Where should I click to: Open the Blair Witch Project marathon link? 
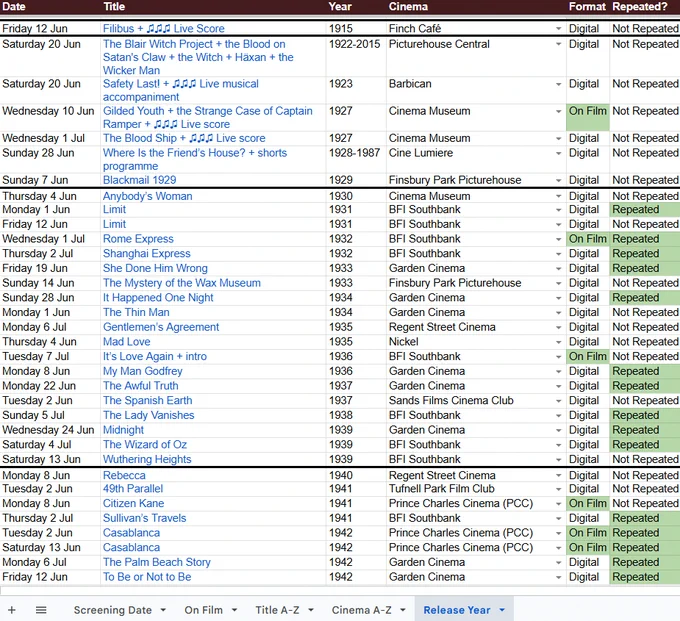pyautogui.click(x=198, y=57)
